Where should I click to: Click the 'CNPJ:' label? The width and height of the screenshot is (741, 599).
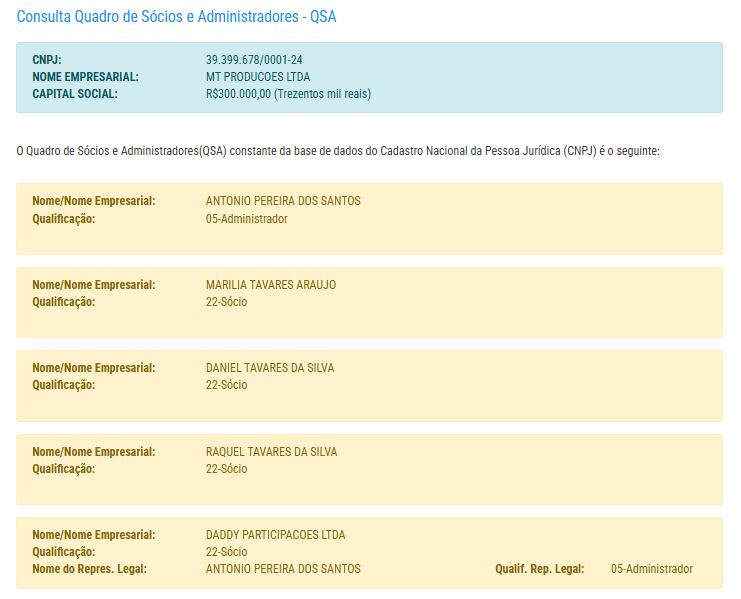click(x=47, y=60)
